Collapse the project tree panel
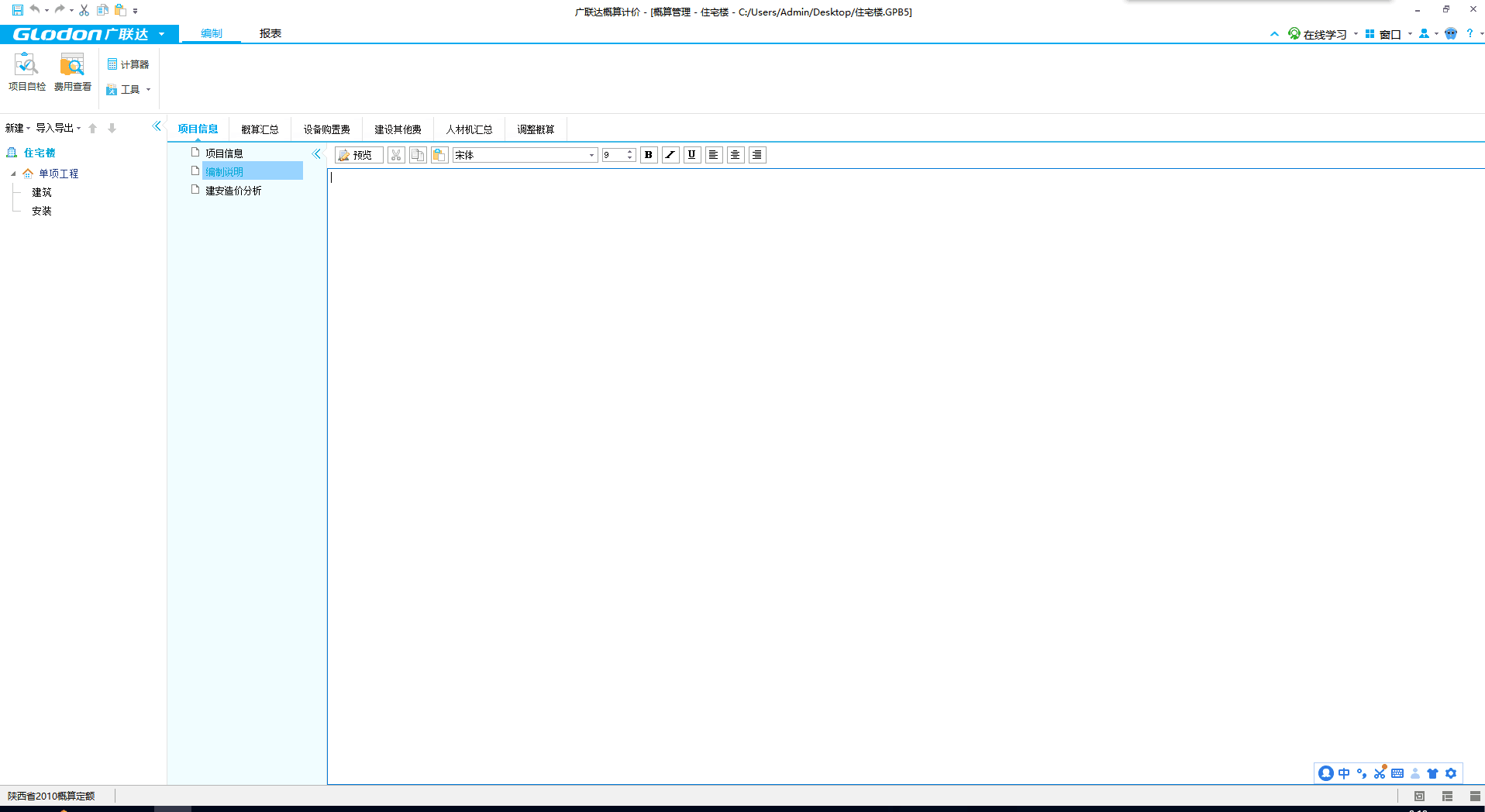The width and height of the screenshot is (1485, 812). pos(157,126)
